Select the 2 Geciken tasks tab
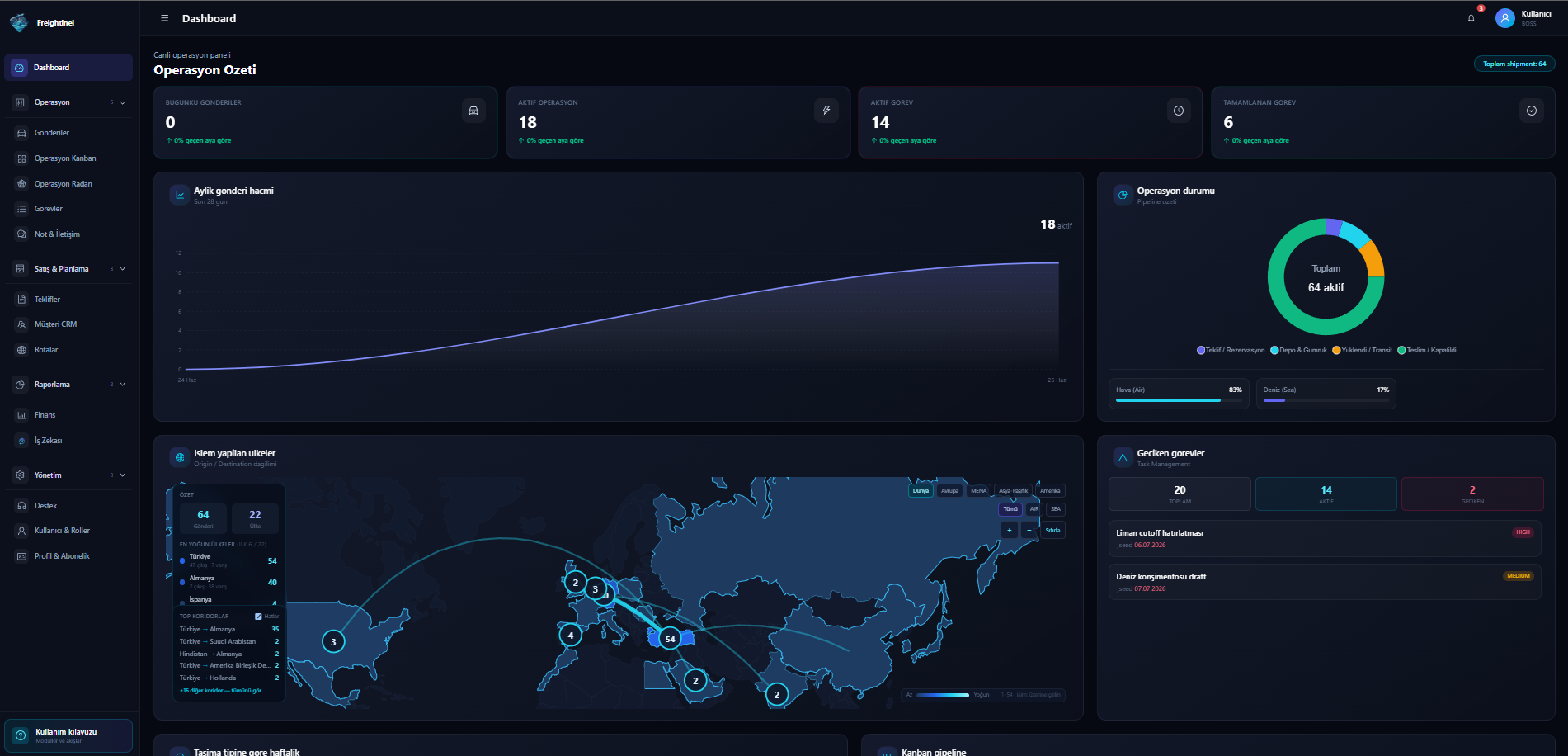 [x=1472, y=494]
